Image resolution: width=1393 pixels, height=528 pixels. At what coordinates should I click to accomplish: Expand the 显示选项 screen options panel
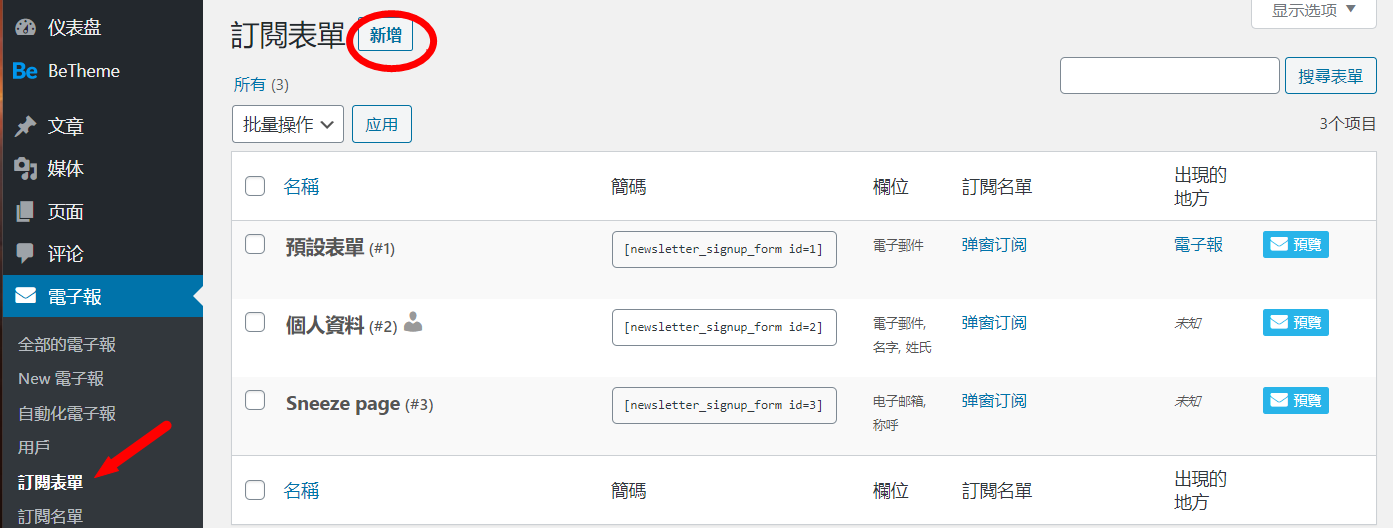point(1313,11)
